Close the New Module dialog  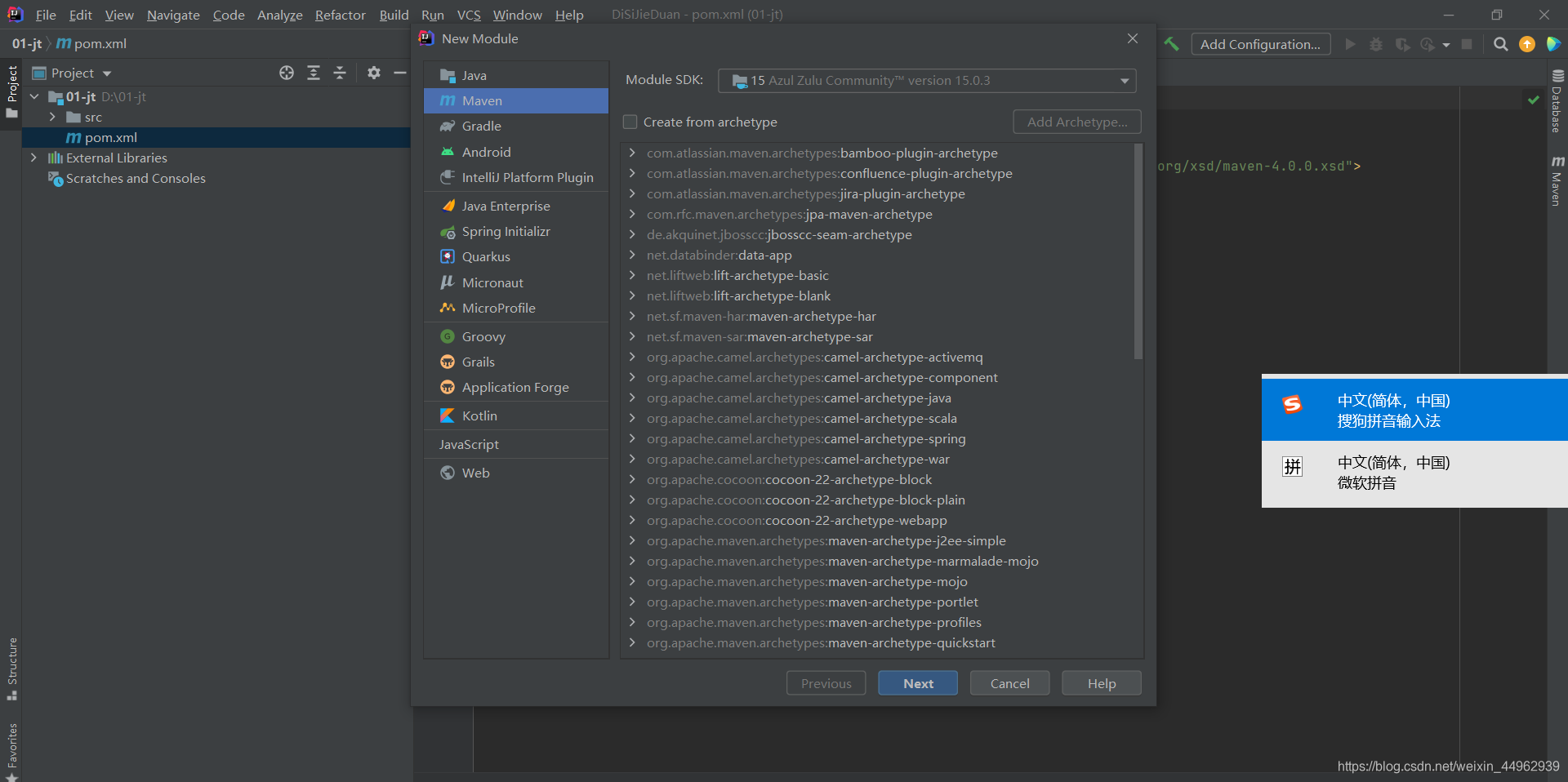[x=1133, y=38]
